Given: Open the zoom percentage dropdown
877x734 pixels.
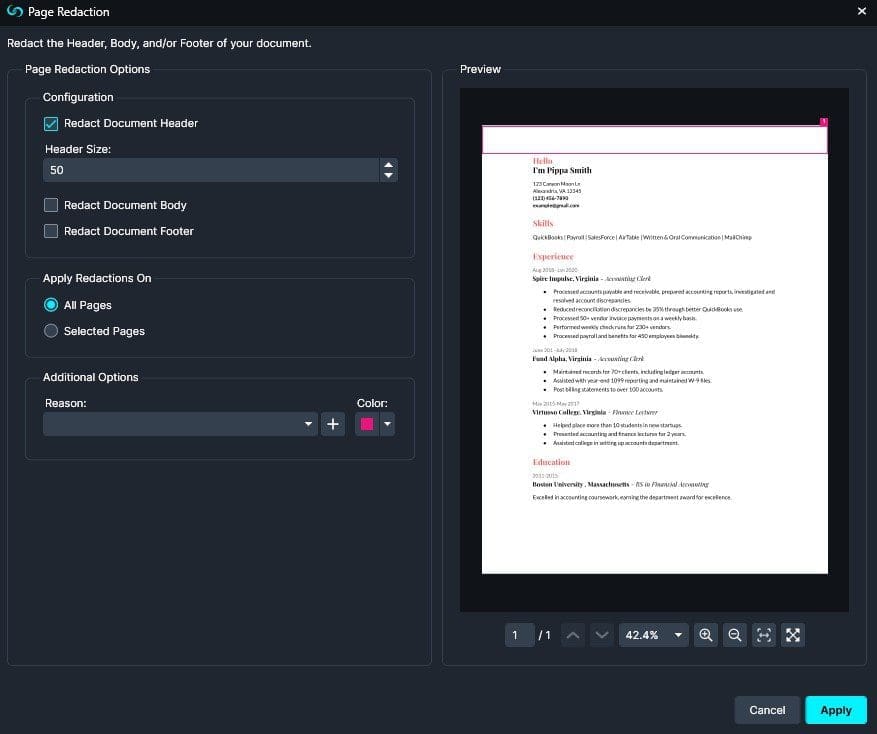Looking at the screenshot, I should [678, 635].
